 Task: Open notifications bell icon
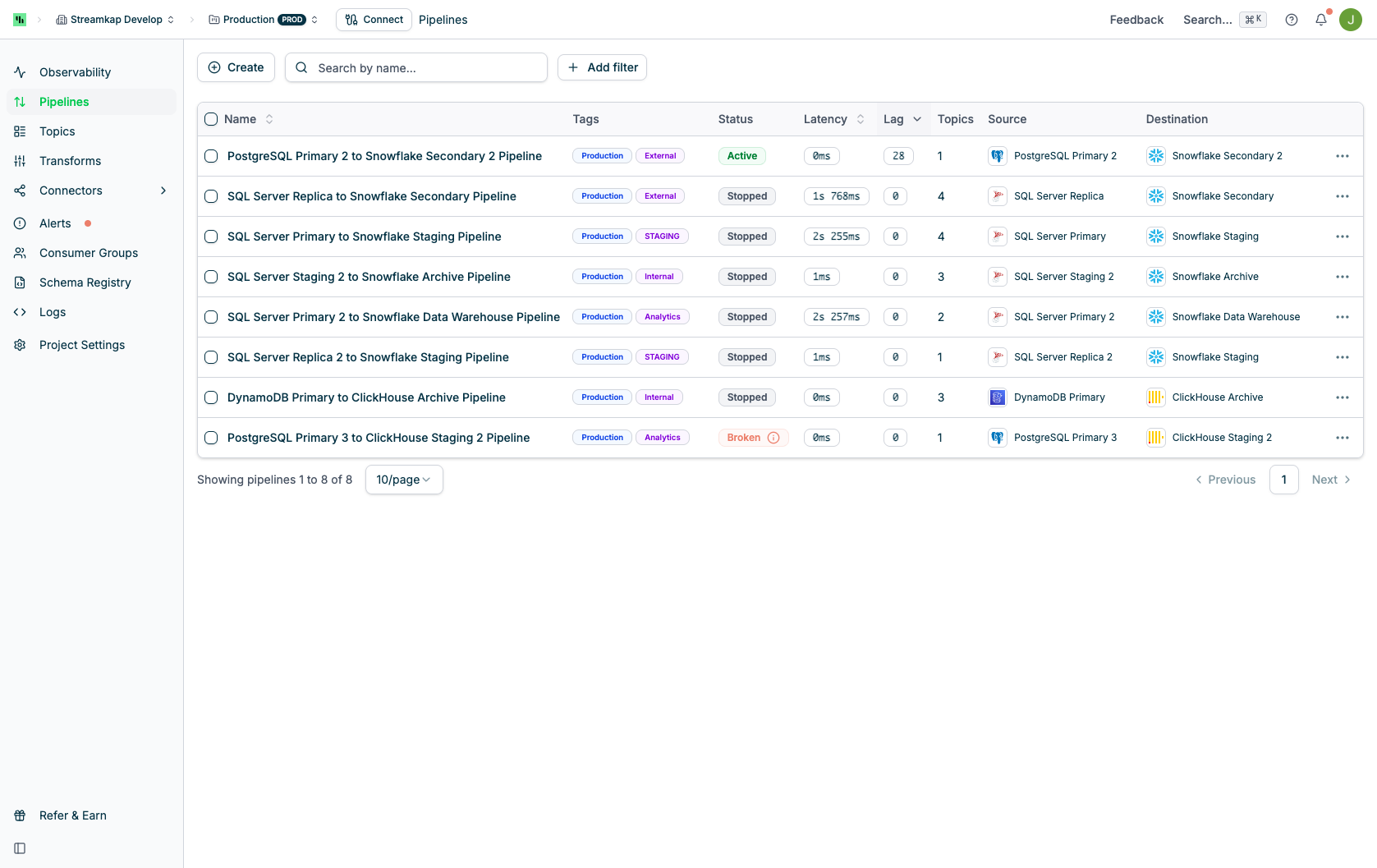point(1321,20)
